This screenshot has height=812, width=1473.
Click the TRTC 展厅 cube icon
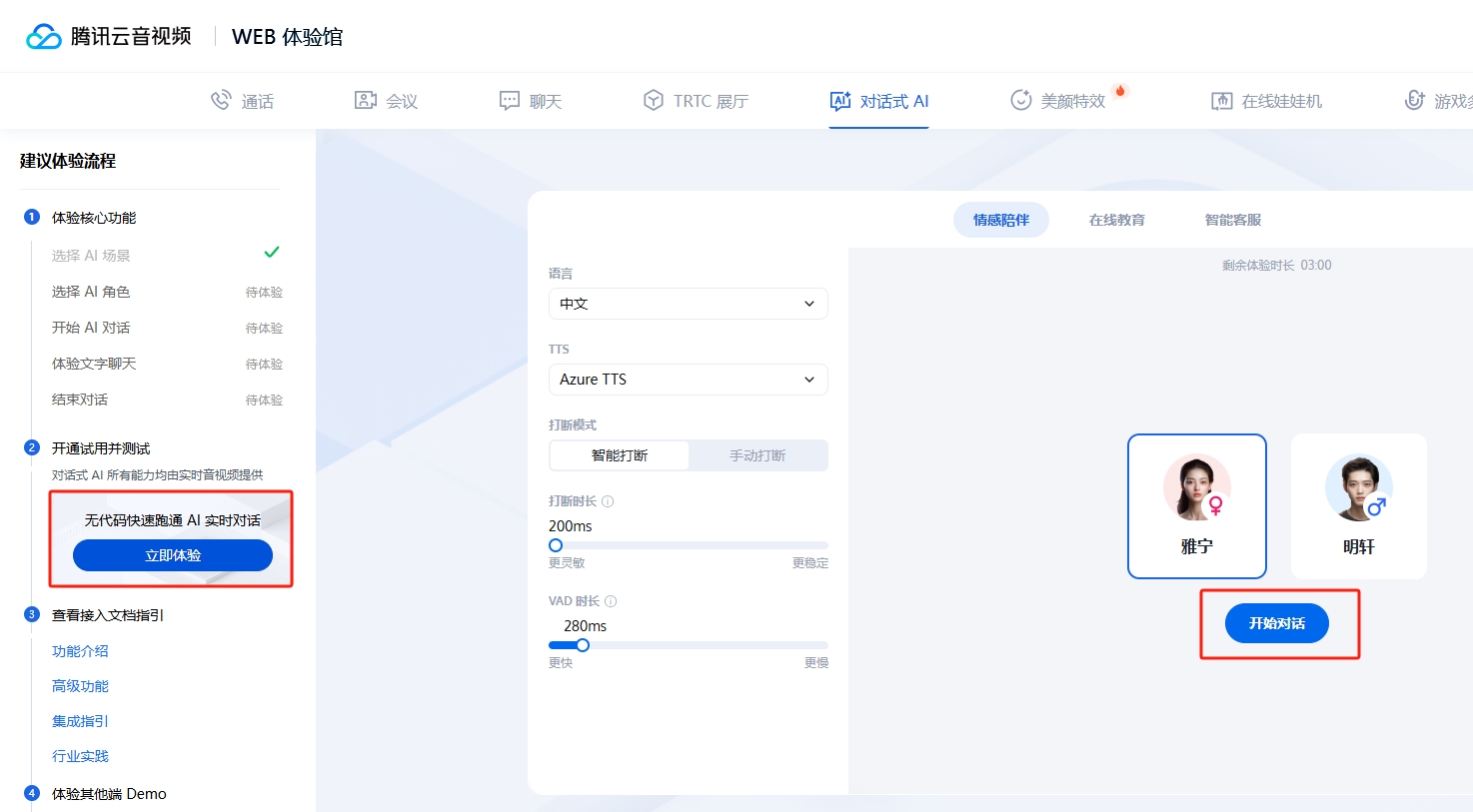coord(654,100)
